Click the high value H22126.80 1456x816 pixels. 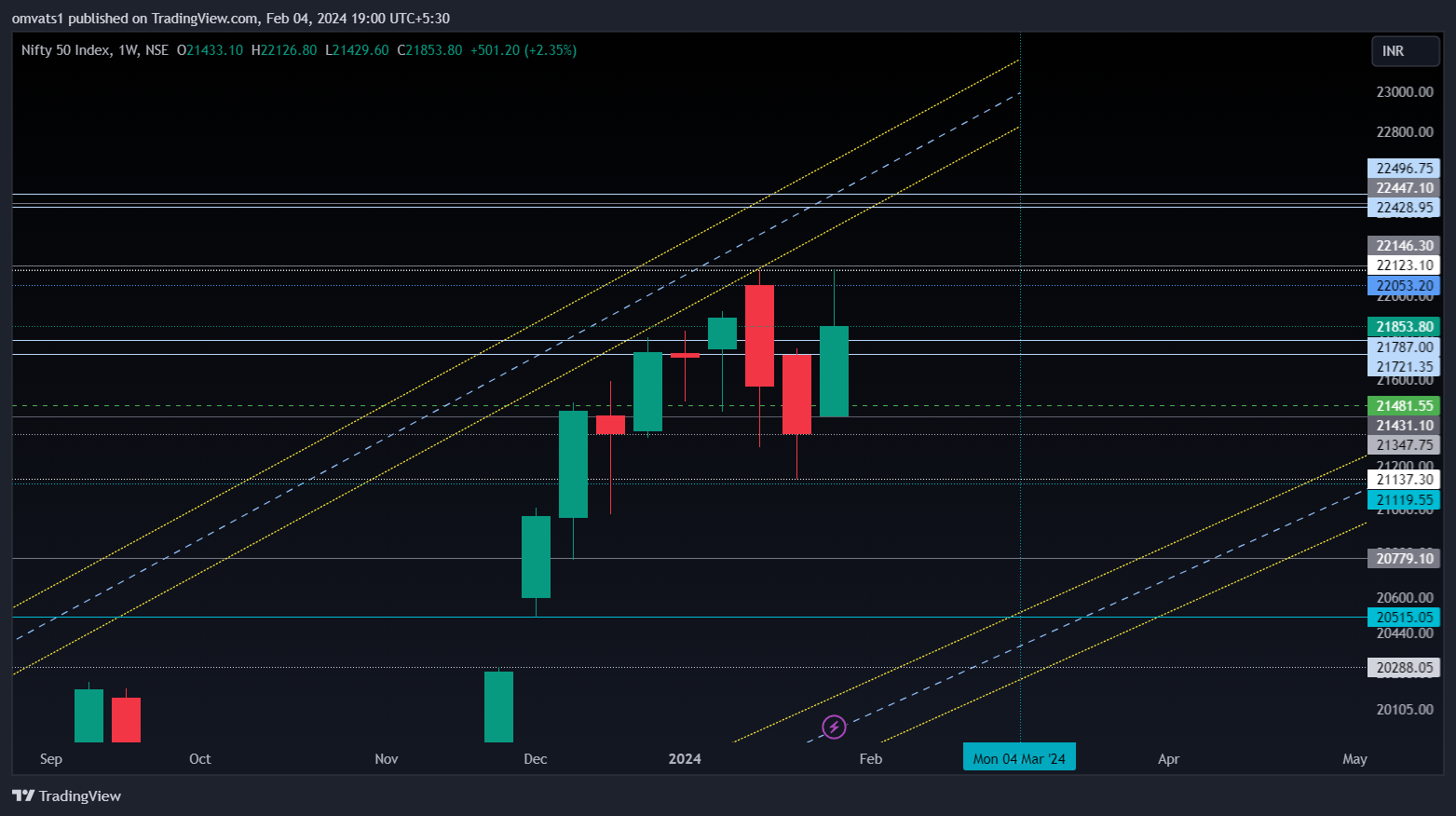pos(284,50)
